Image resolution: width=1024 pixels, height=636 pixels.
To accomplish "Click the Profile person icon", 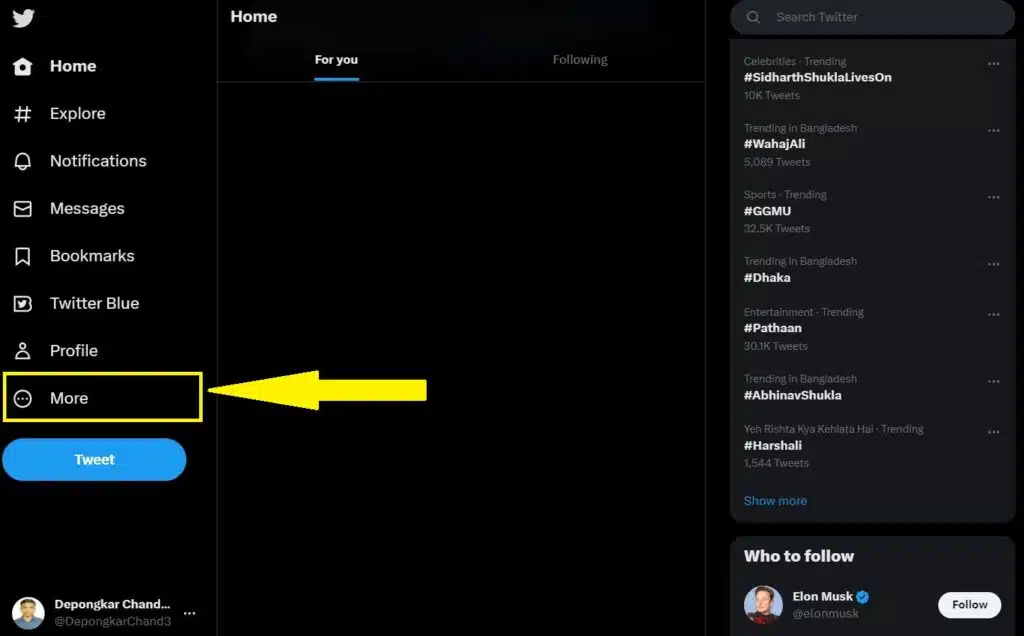I will coord(23,351).
